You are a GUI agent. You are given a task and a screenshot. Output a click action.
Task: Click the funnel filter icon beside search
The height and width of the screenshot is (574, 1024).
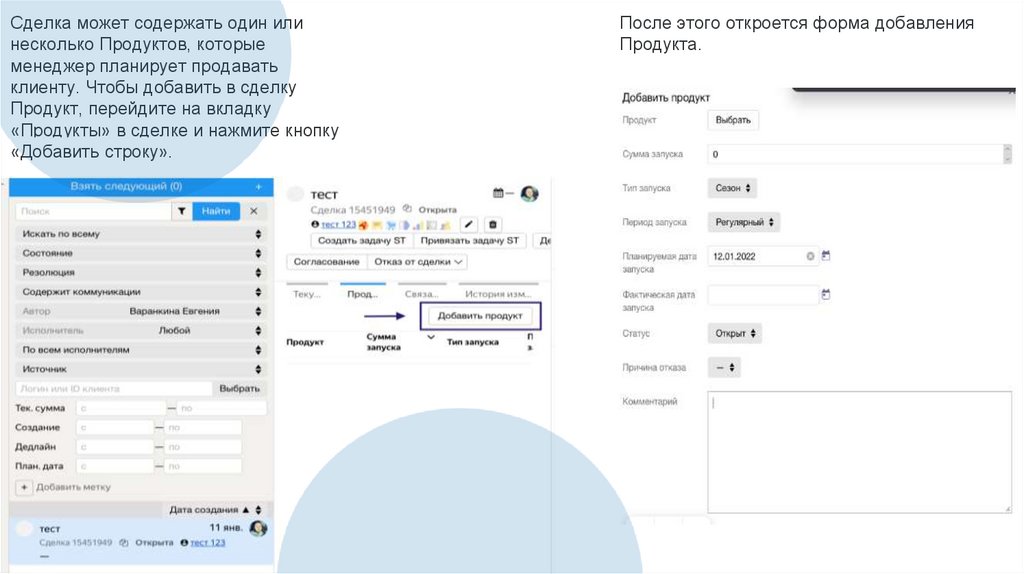click(182, 211)
